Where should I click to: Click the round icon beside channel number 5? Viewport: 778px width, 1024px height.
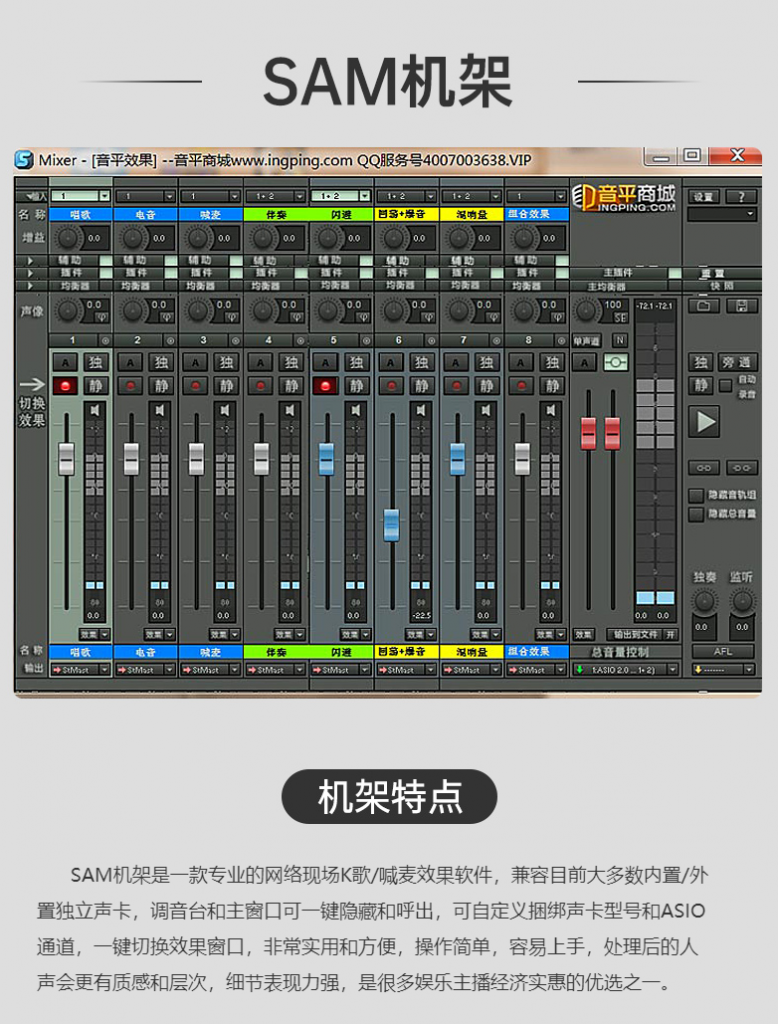click(x=366, y=340)
